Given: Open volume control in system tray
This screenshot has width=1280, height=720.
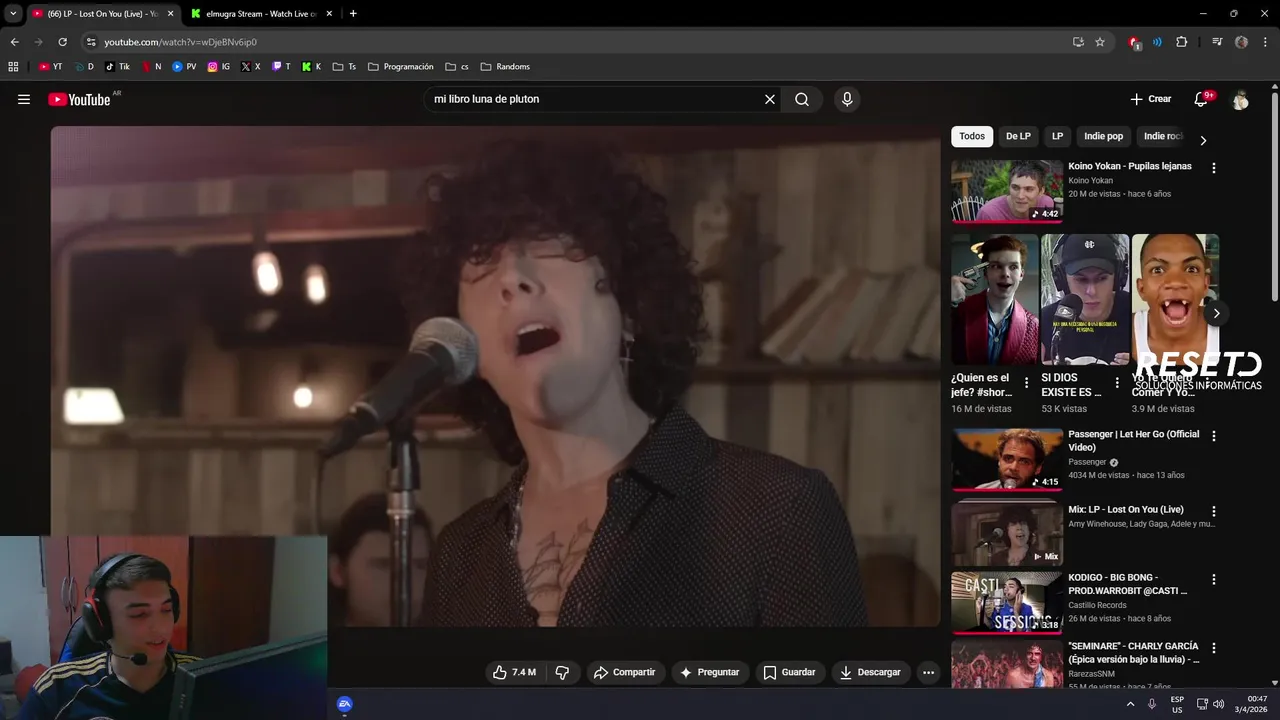Looking at the screenshot, I should [x=1219, y=704].
